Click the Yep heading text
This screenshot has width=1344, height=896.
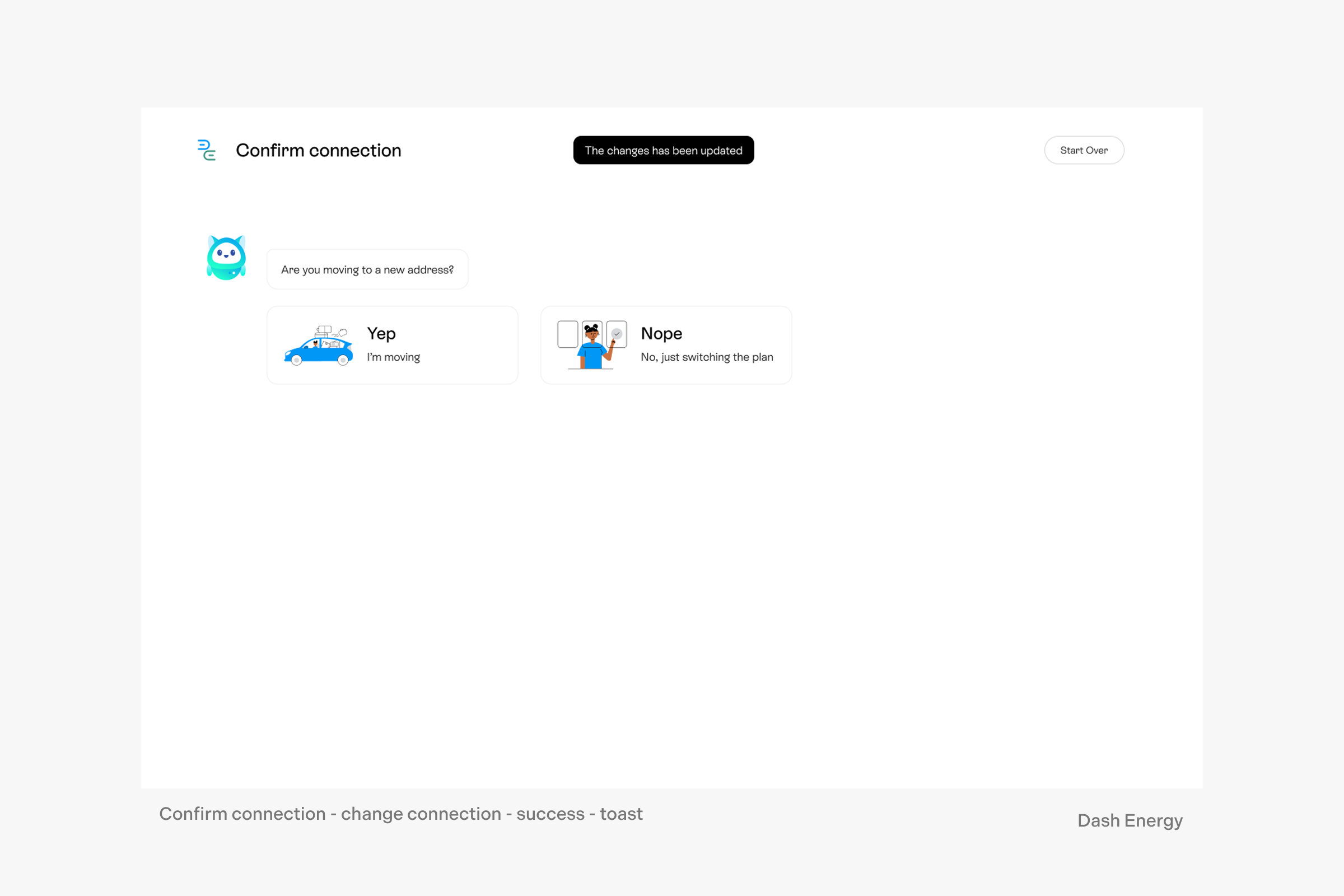click(x=381, y=334)
